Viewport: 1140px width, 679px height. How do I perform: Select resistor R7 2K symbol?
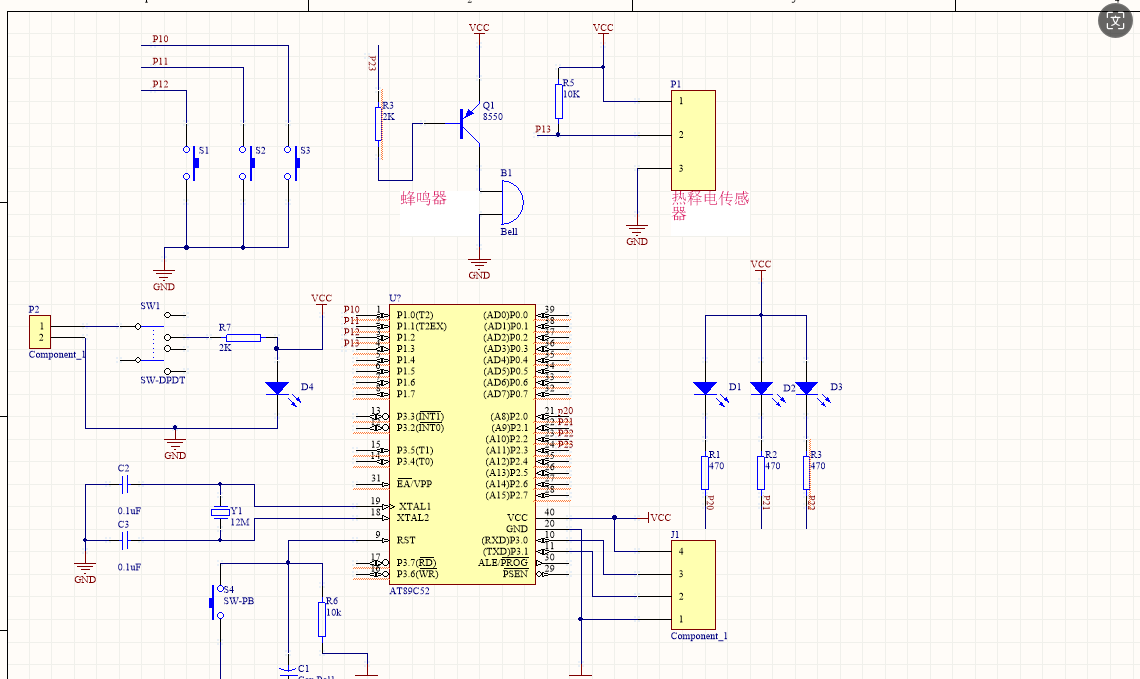point(243,338)
